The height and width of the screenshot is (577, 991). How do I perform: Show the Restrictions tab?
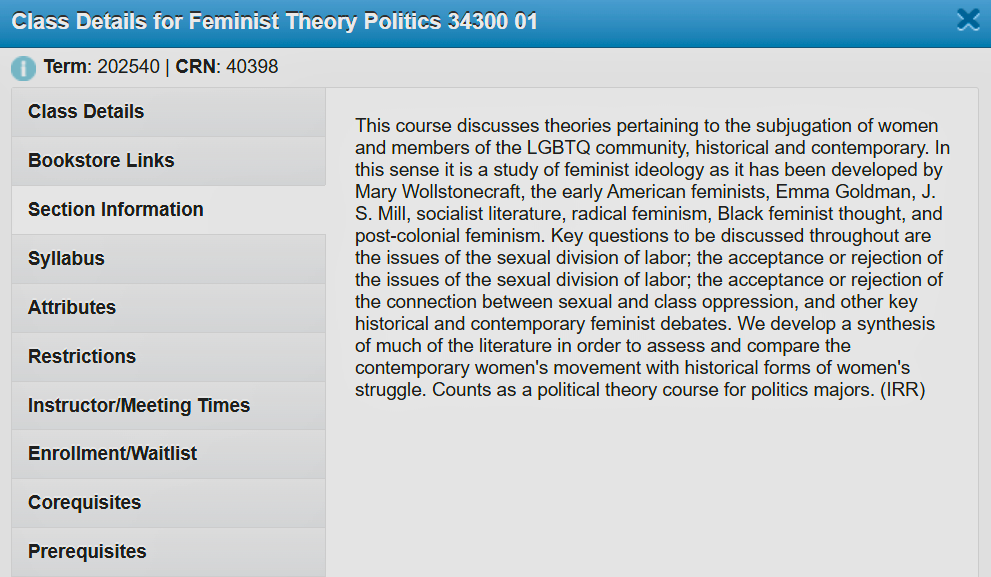(168, 356)
